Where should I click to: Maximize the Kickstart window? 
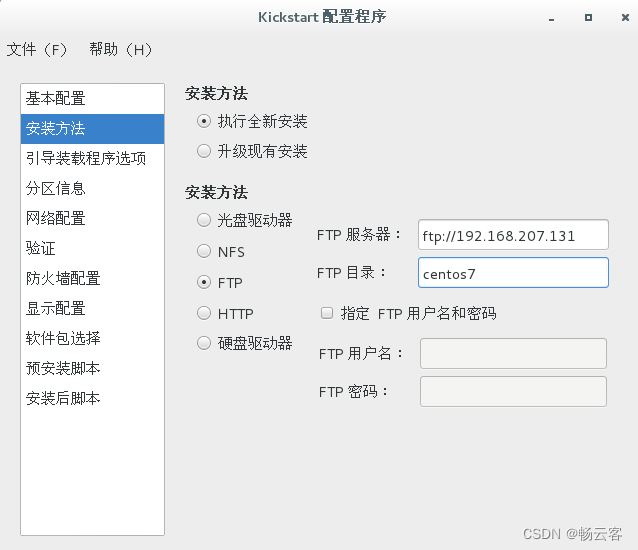(x=588, y=17)
